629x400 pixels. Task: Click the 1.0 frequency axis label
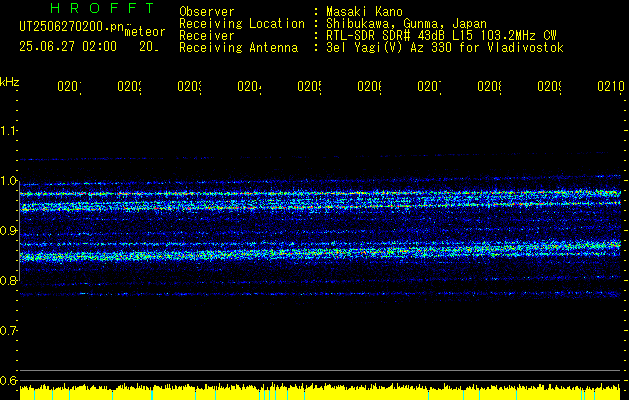pos(8,181)
